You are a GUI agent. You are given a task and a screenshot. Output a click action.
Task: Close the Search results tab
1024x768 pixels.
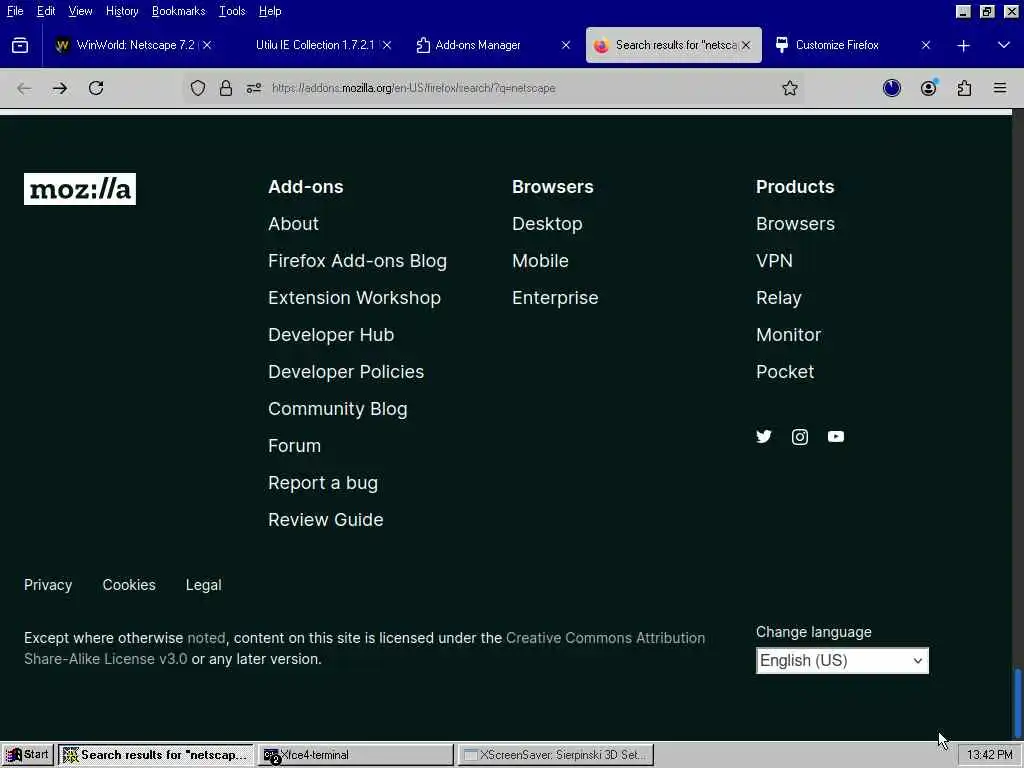(x=746, y=45)
